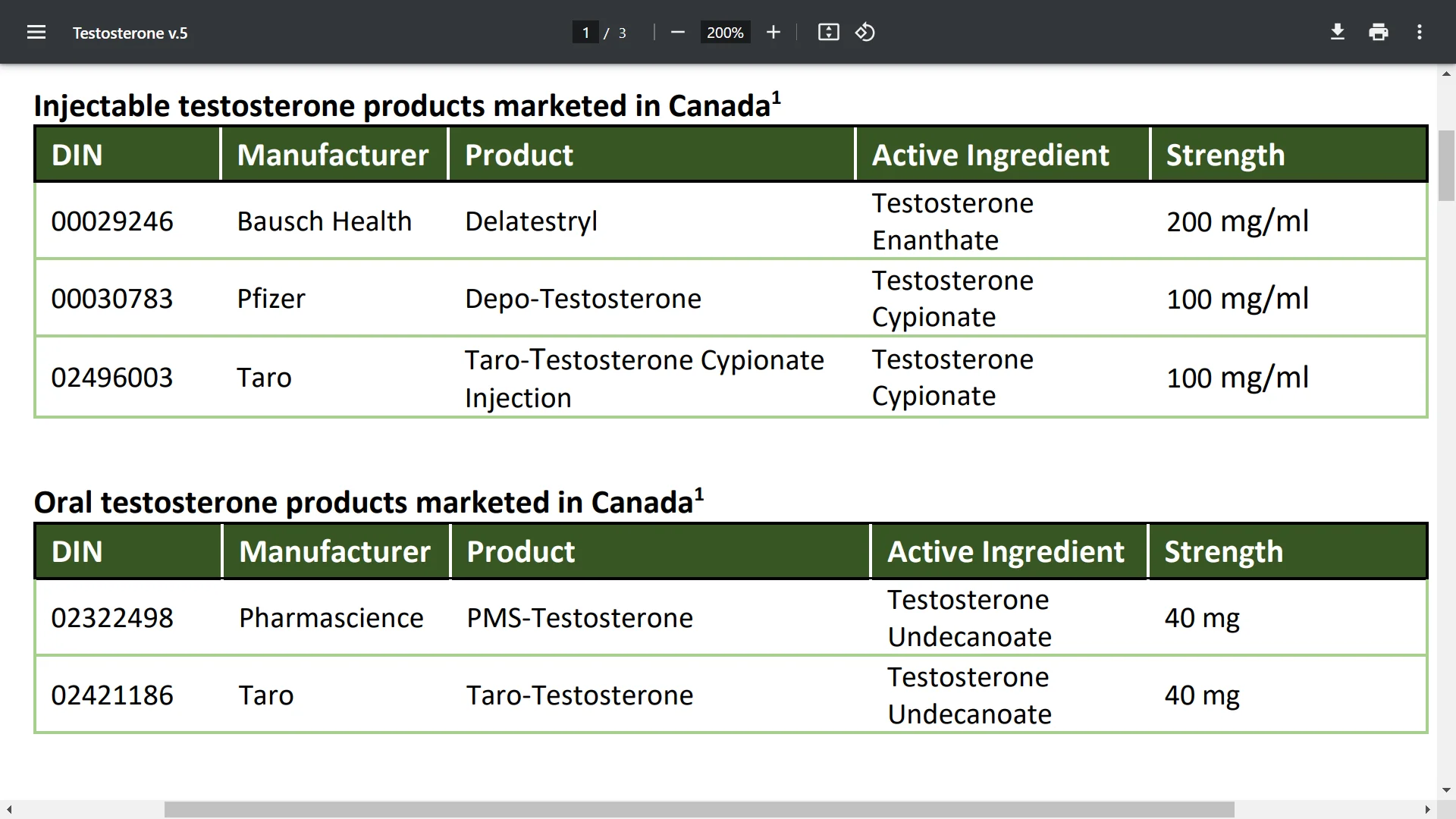
Task: Download the PDF file
Action: 1338,32
